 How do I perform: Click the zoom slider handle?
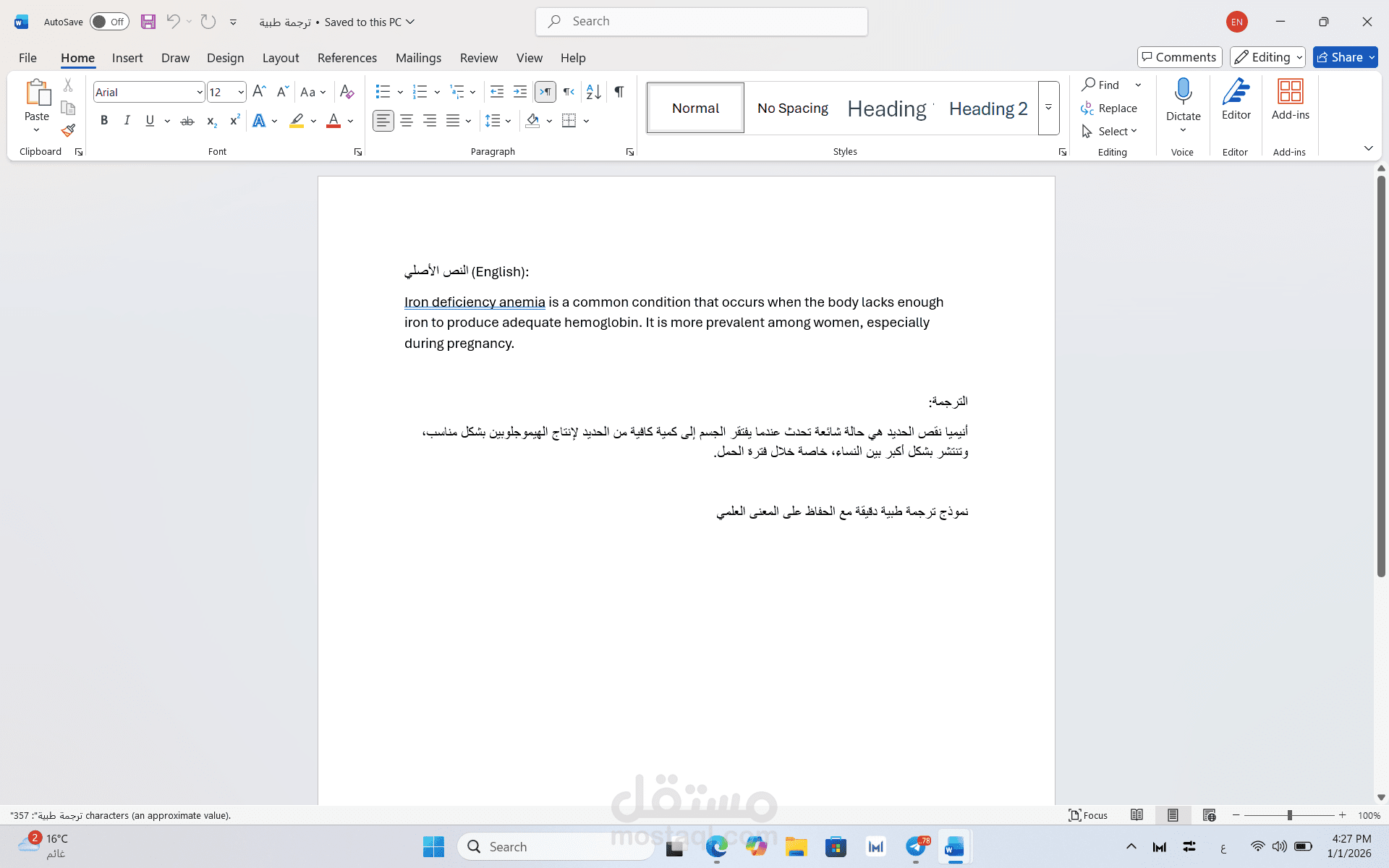[x=1291, y=815]
